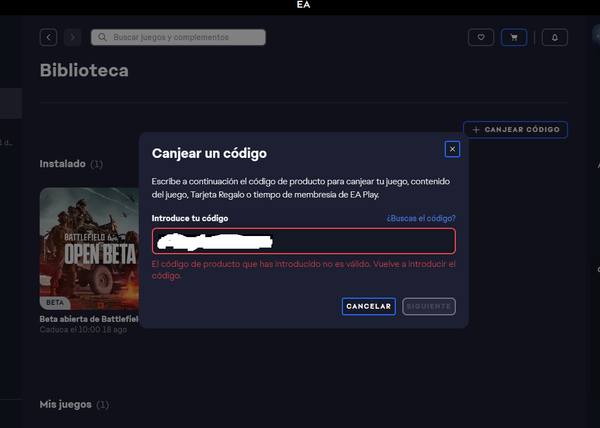Viewport: 600px width, 428px height.
Task: Click into the Introduce tu código field
Action: click(x=304, y=241)
